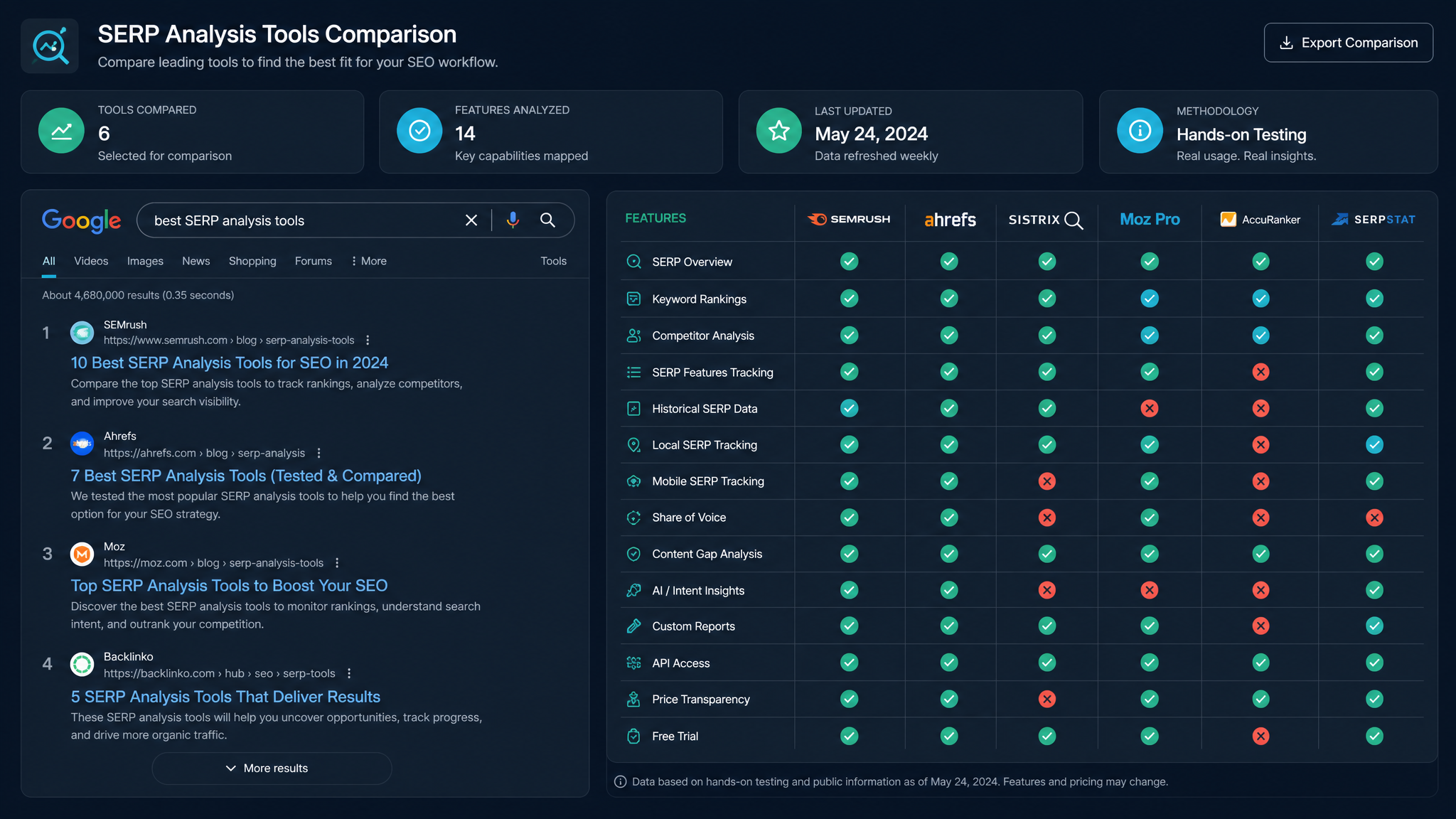Click the Competitor Analysis people icon
1456x819 pixels.
click(633, 336)
